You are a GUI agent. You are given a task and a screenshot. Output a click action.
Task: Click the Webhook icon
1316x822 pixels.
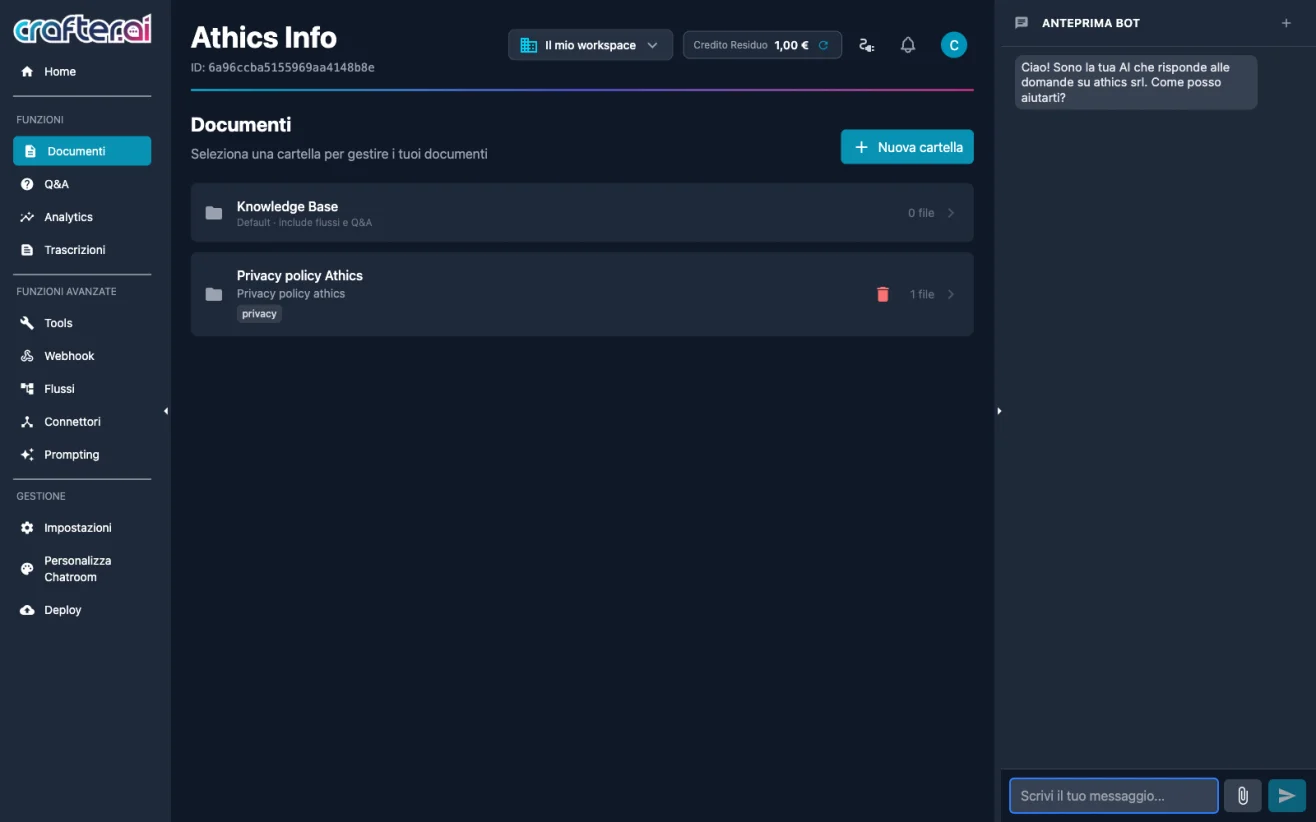(27, 356)
